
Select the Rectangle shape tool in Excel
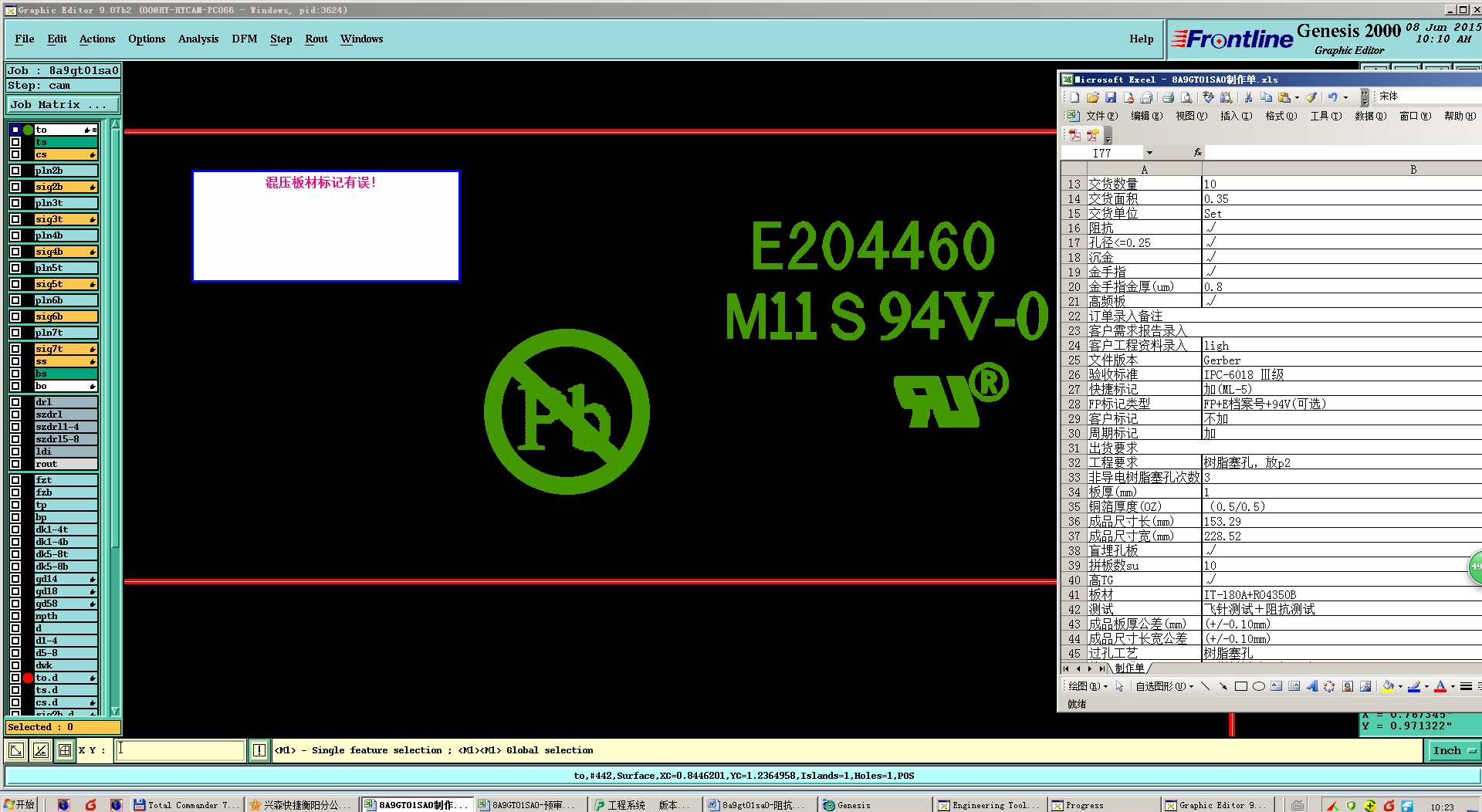(1241, 686)
